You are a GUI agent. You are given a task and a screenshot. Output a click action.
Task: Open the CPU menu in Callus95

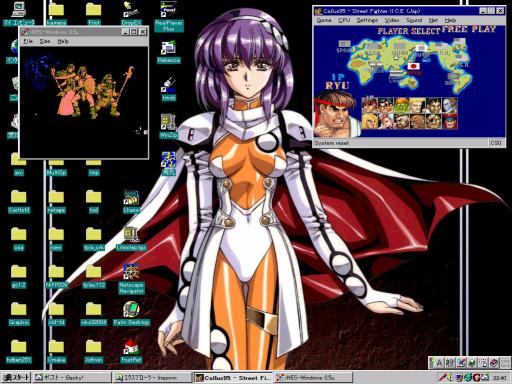pos(344,20)
